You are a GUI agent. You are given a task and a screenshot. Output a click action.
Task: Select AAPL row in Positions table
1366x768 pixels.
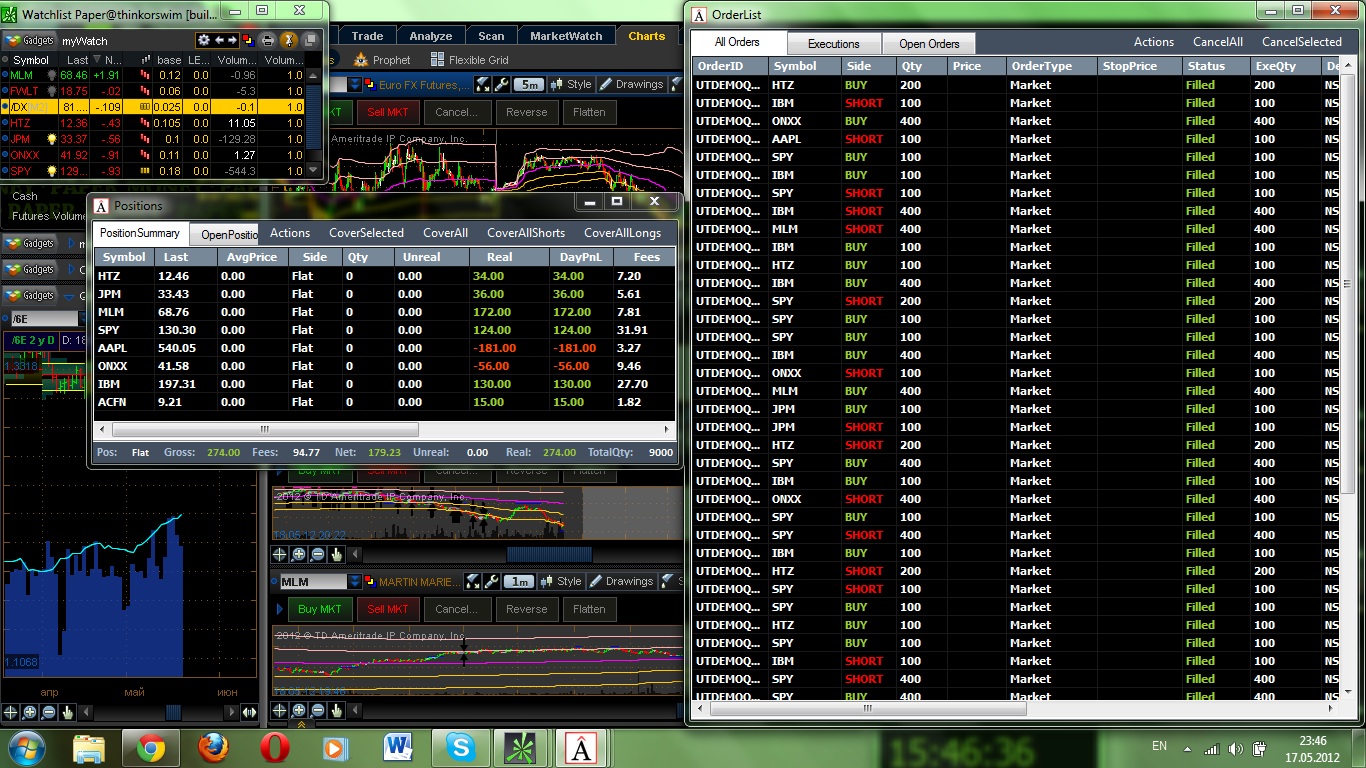[x=385, y=348]
